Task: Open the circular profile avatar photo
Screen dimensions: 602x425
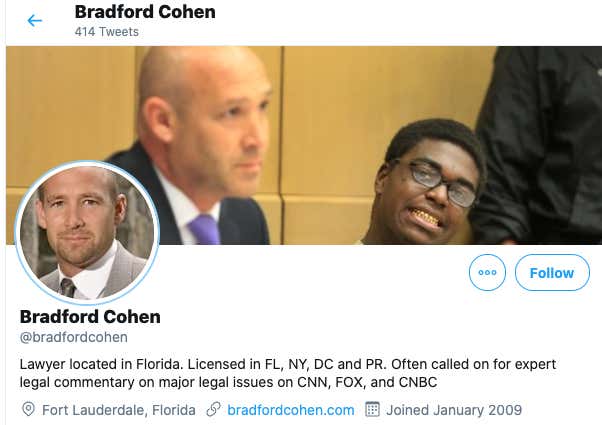Action: tap(87, 233)
